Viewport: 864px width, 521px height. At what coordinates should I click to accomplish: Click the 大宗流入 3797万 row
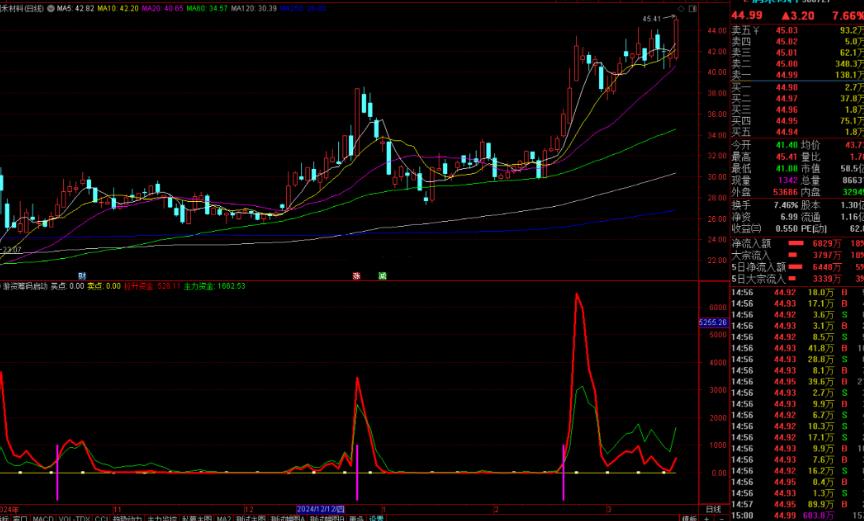point(797,256)
